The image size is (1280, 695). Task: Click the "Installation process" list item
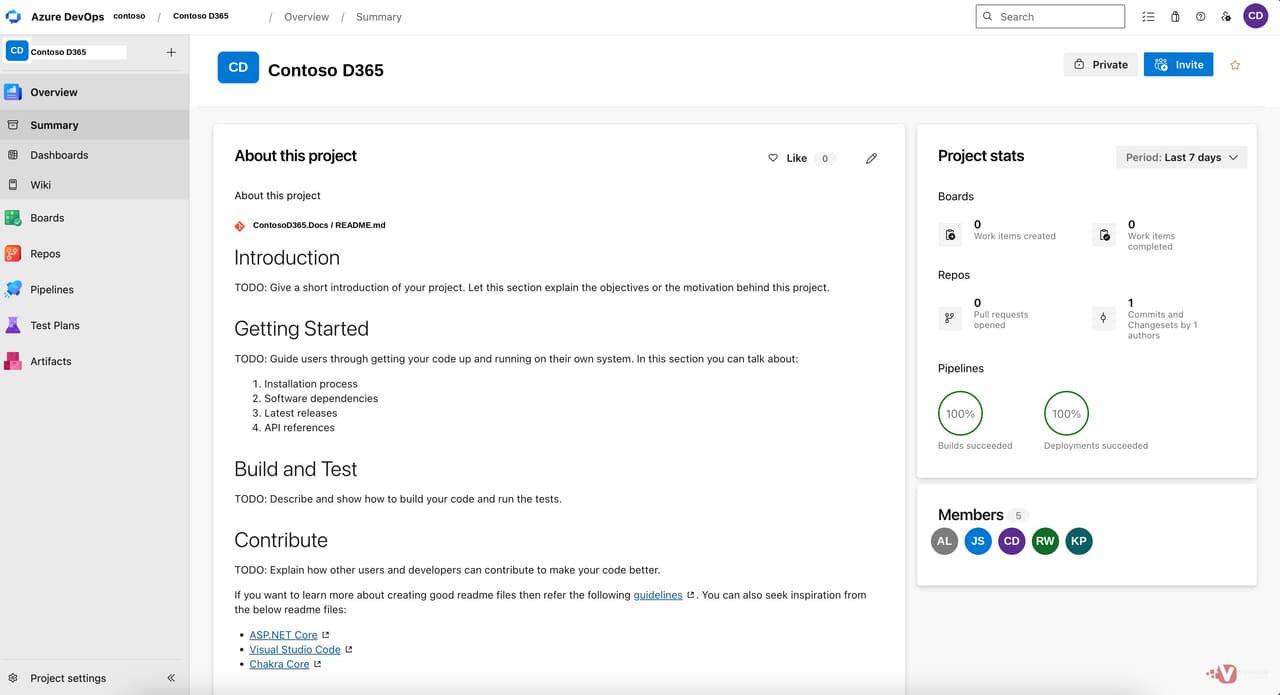[x=311, y=384]
